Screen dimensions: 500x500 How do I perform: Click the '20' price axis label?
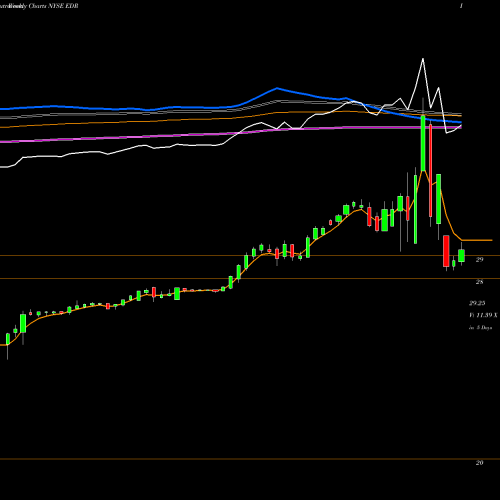click(x=479, y=463)
